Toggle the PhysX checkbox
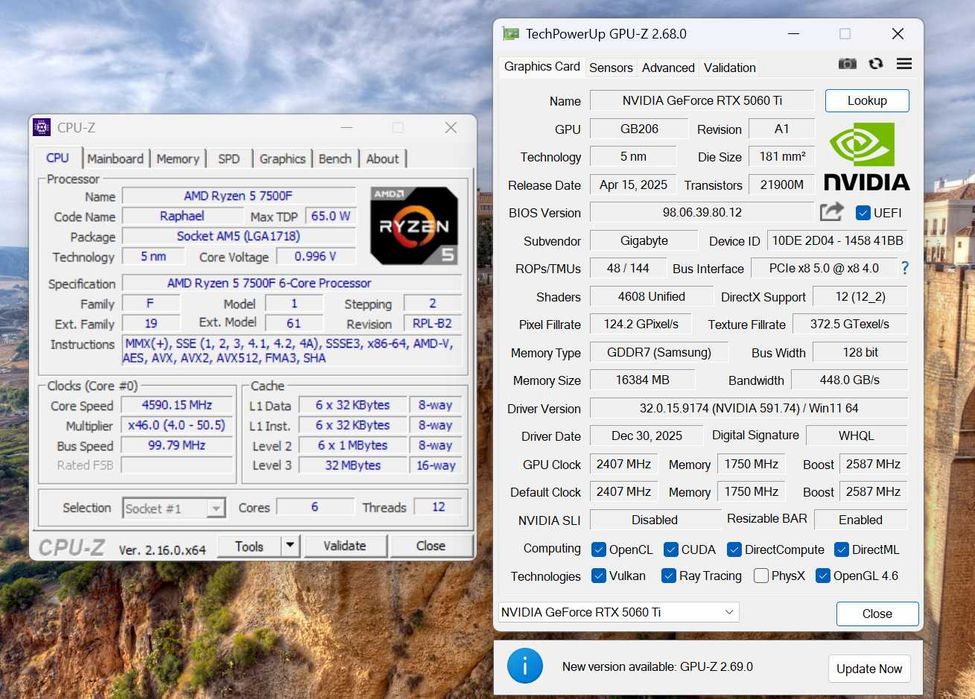 click(x=760, y=576)
